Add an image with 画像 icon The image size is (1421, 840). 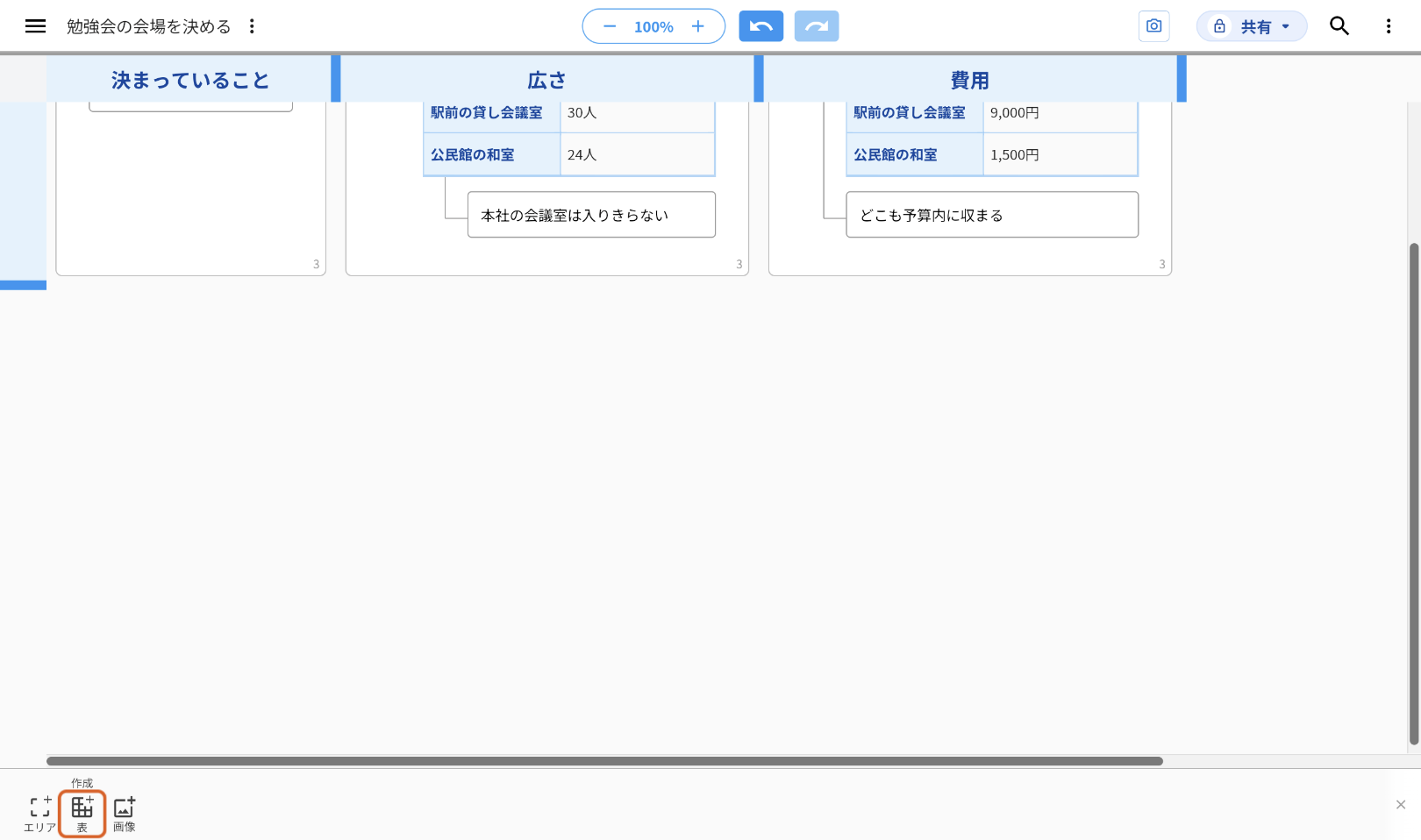coord(125,813)
